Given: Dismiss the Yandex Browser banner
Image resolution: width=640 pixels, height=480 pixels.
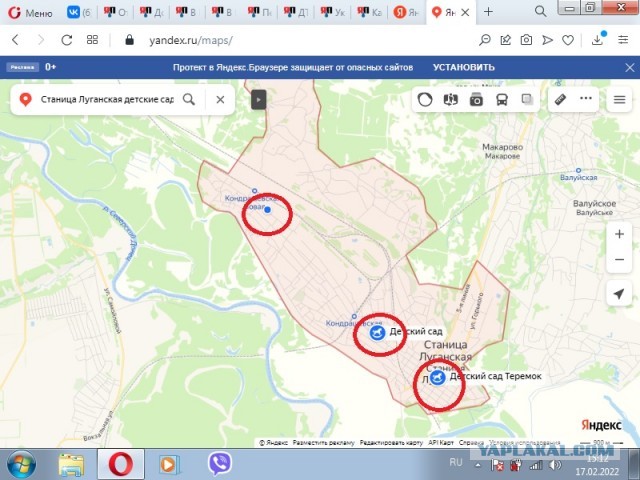Looking at the screenshot, I should coord(630,68).
